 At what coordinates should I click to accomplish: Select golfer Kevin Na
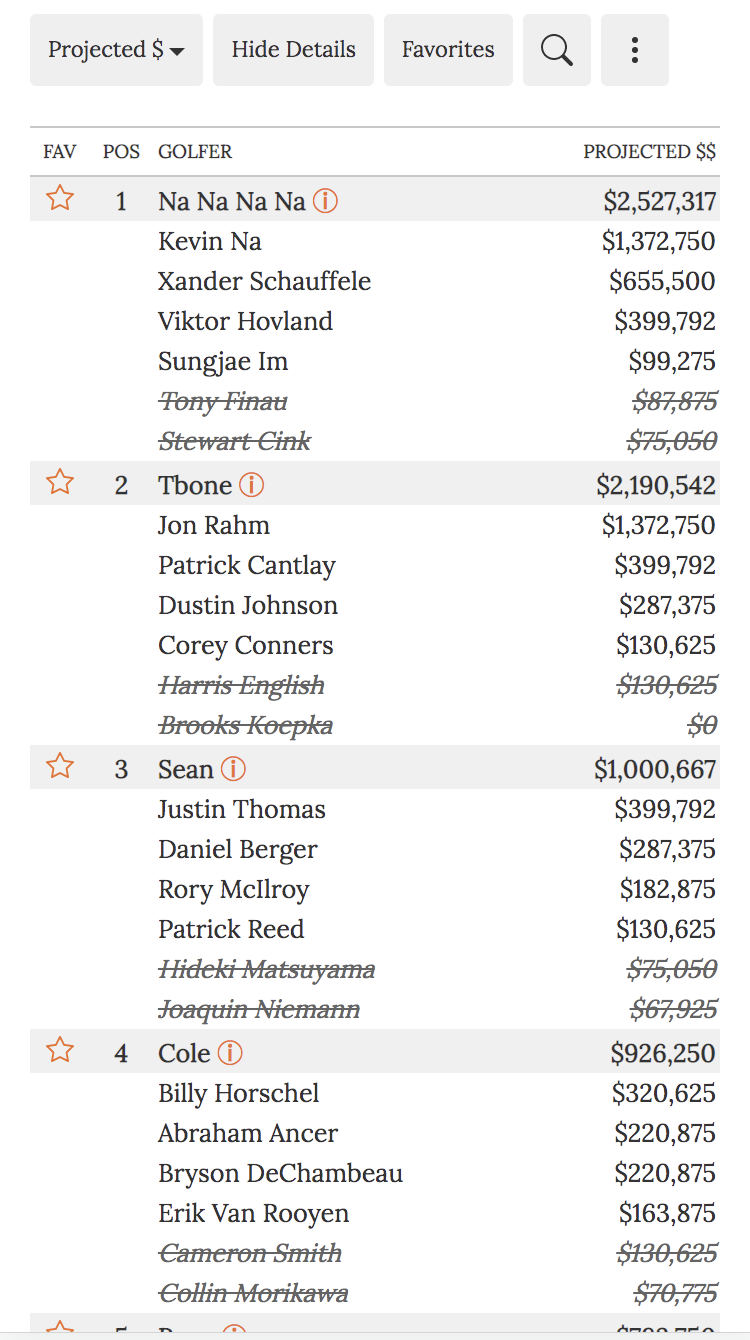(209, 240)
